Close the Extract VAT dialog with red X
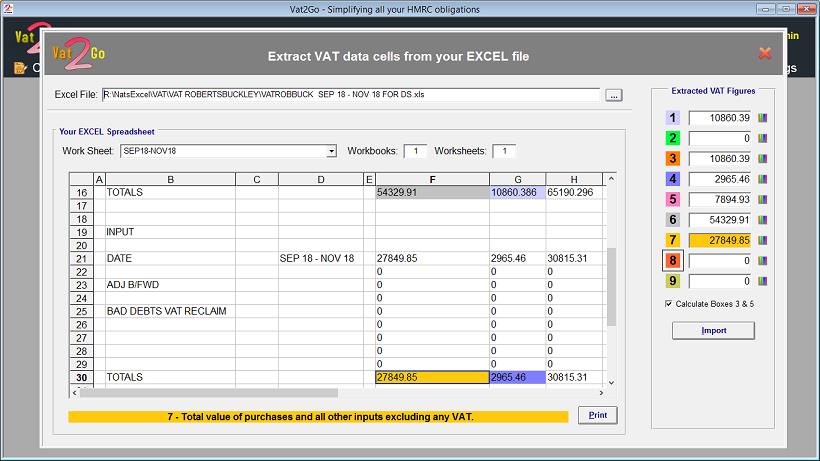 [765, 53]
